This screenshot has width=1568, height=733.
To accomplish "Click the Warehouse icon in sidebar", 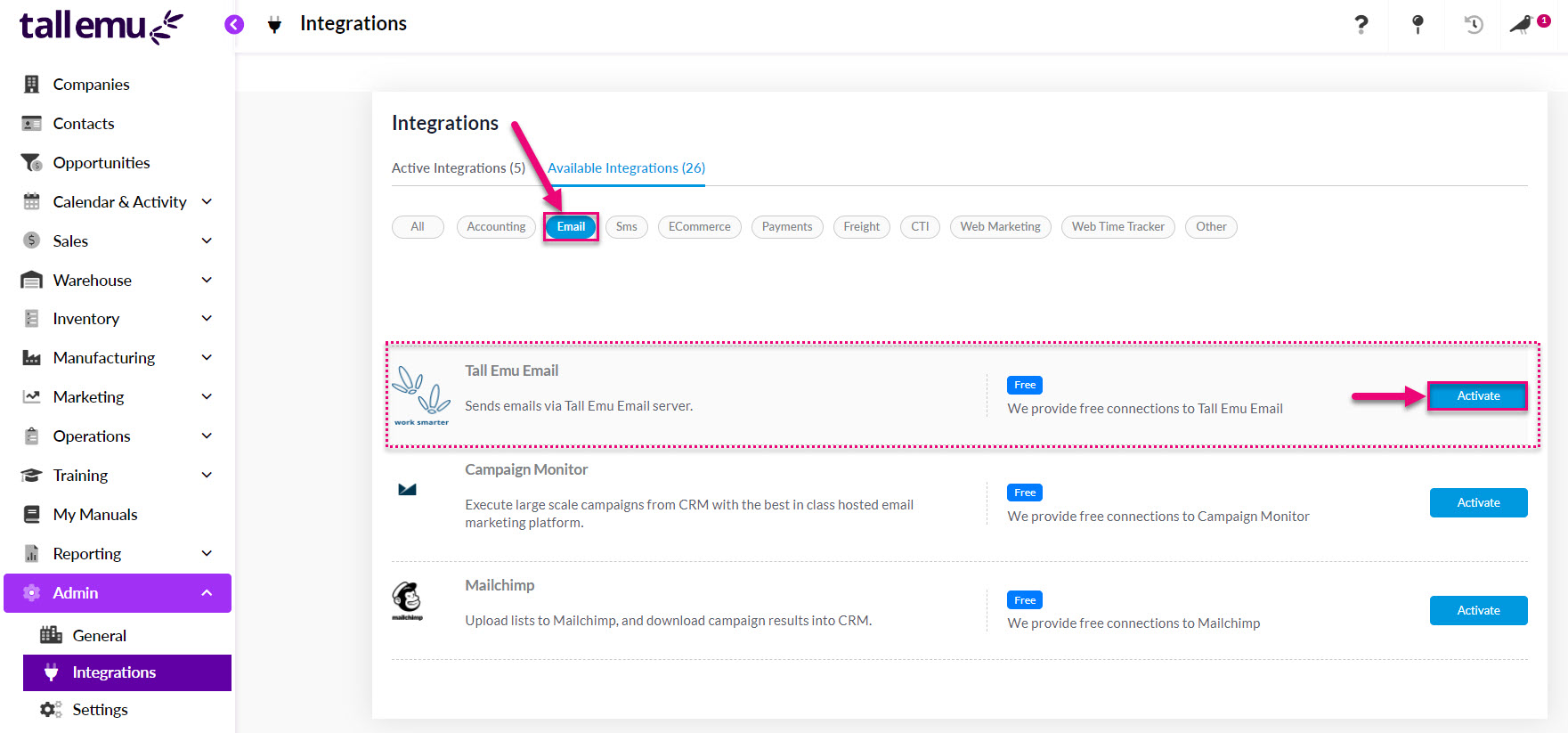I will coord(32,280).
